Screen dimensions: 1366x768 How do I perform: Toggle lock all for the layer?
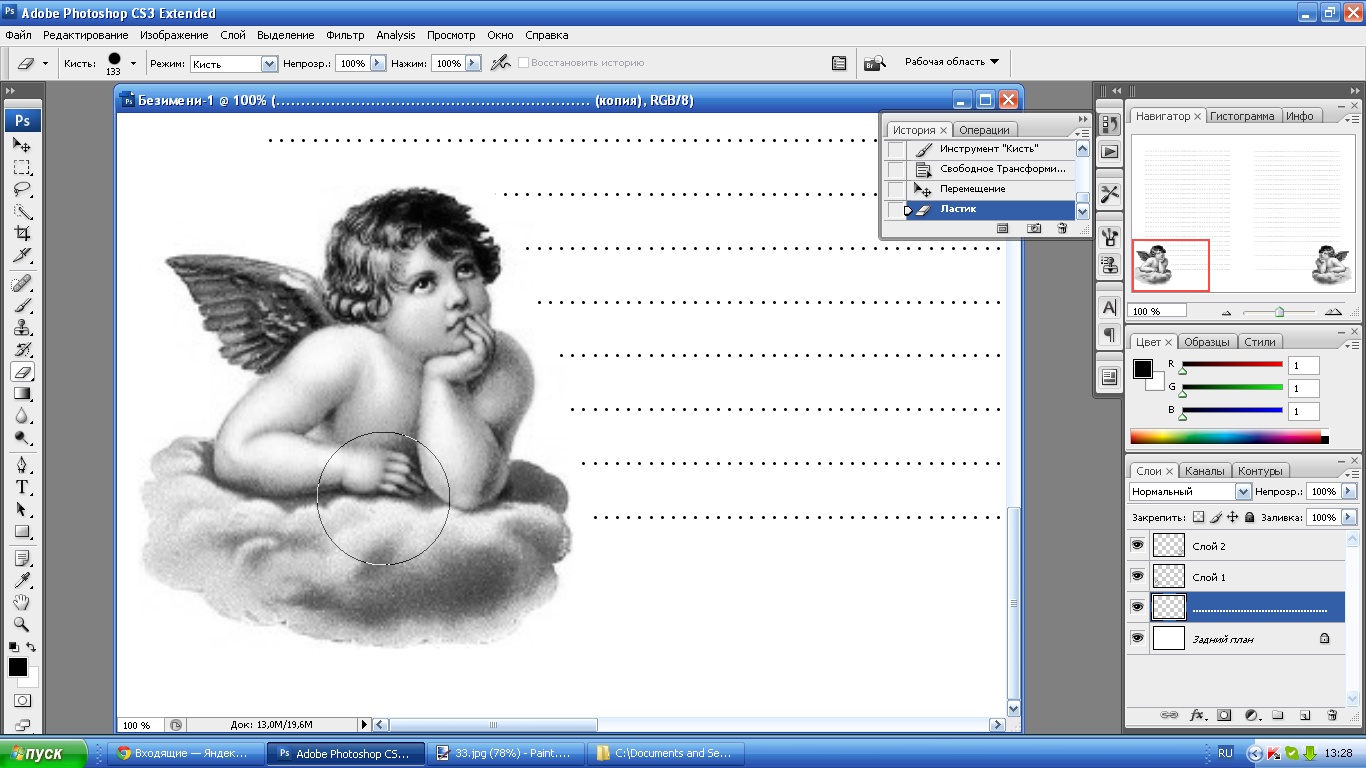pyautogui.click(x=1249, y=517)
